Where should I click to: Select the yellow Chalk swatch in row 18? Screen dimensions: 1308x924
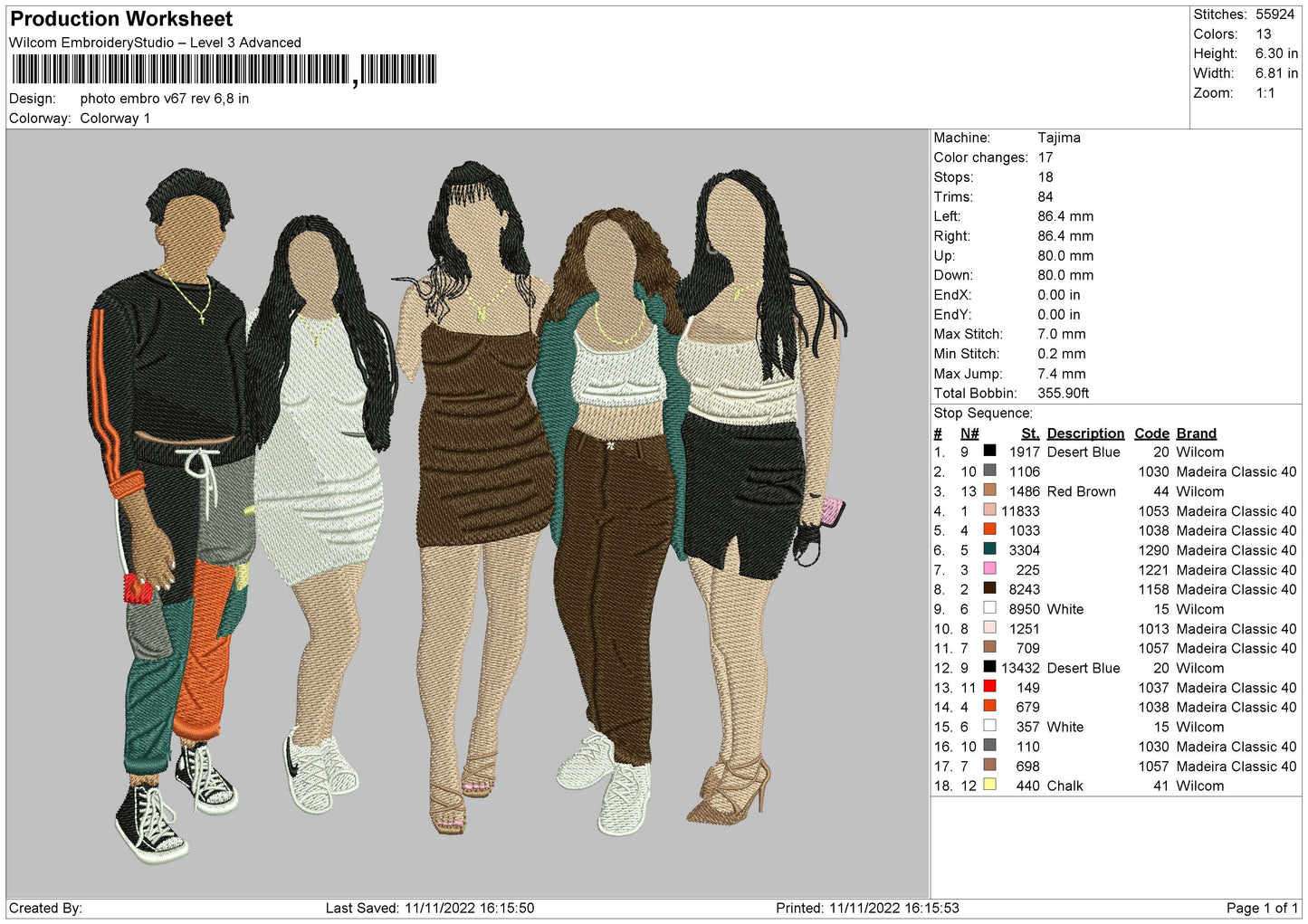pyautogui.click(x=989, y=785)
